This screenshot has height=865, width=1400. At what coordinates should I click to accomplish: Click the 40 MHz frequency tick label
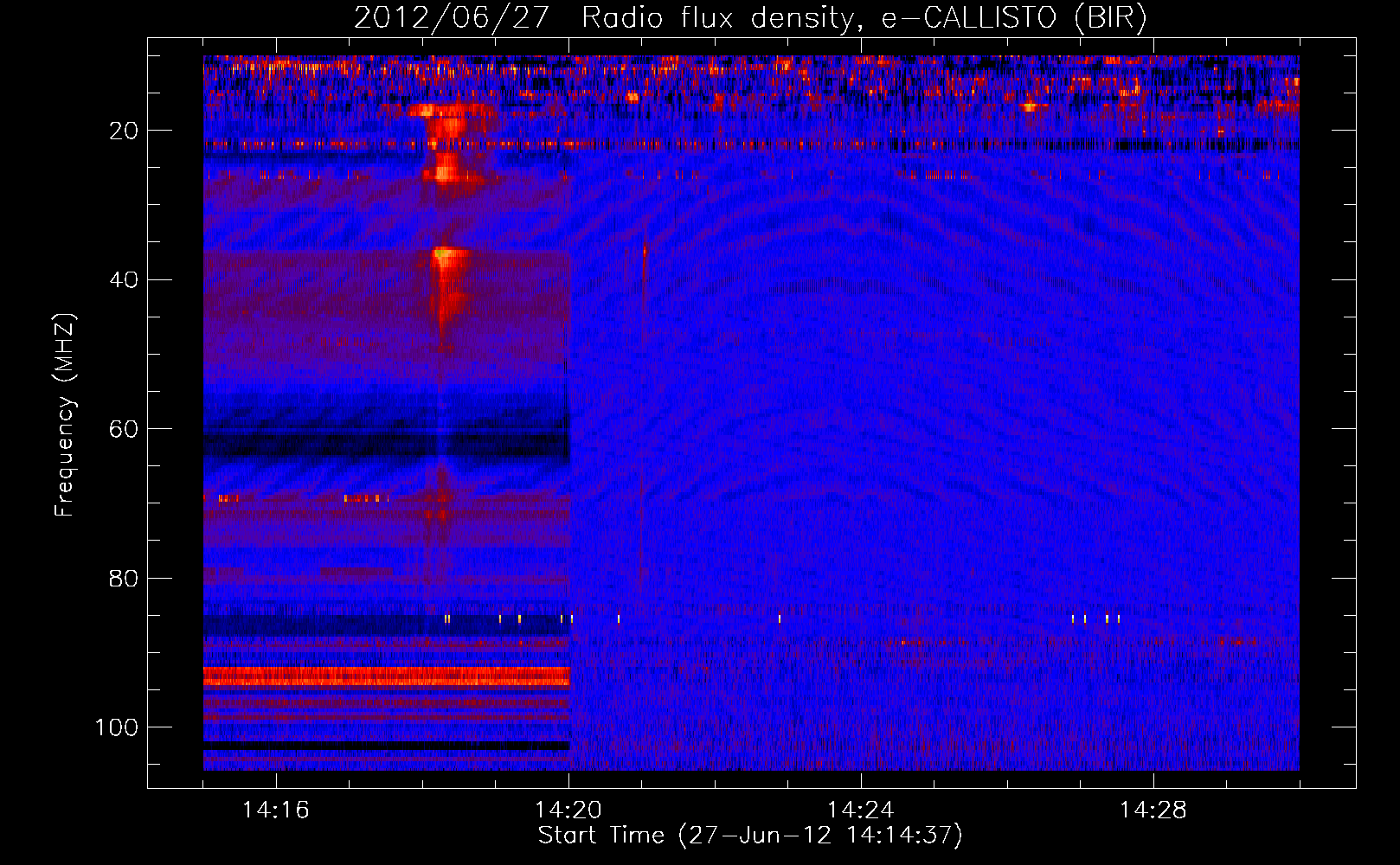click(x=124, y=280)
